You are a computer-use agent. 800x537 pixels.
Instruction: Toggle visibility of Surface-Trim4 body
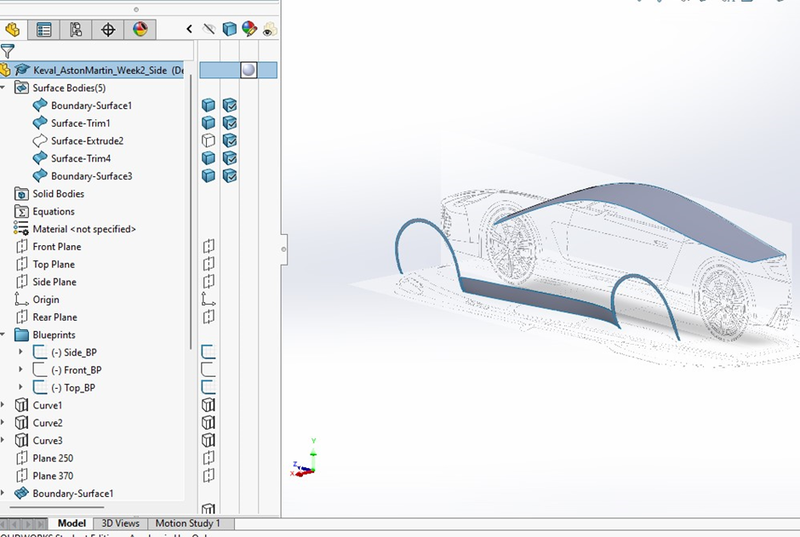[208, 158]
